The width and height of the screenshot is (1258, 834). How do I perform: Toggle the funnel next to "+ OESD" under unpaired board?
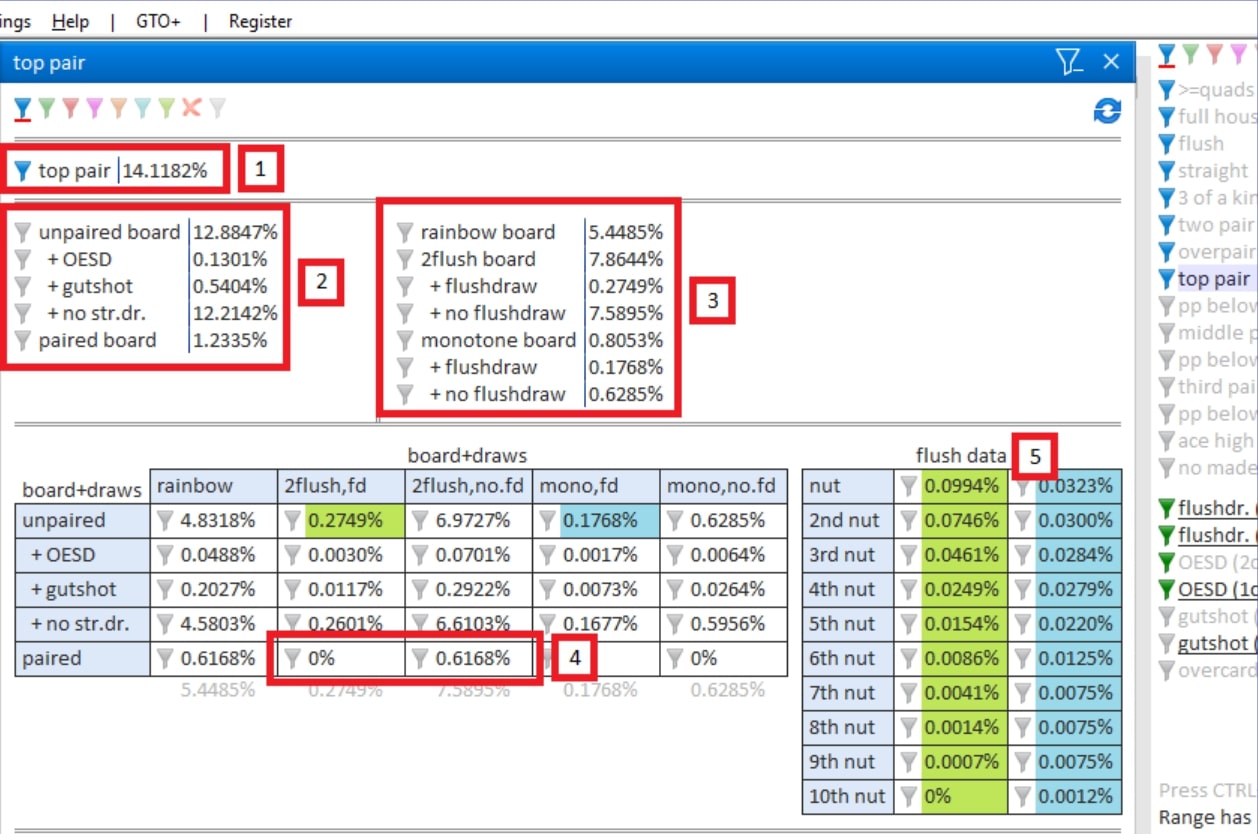pos(24,260)
